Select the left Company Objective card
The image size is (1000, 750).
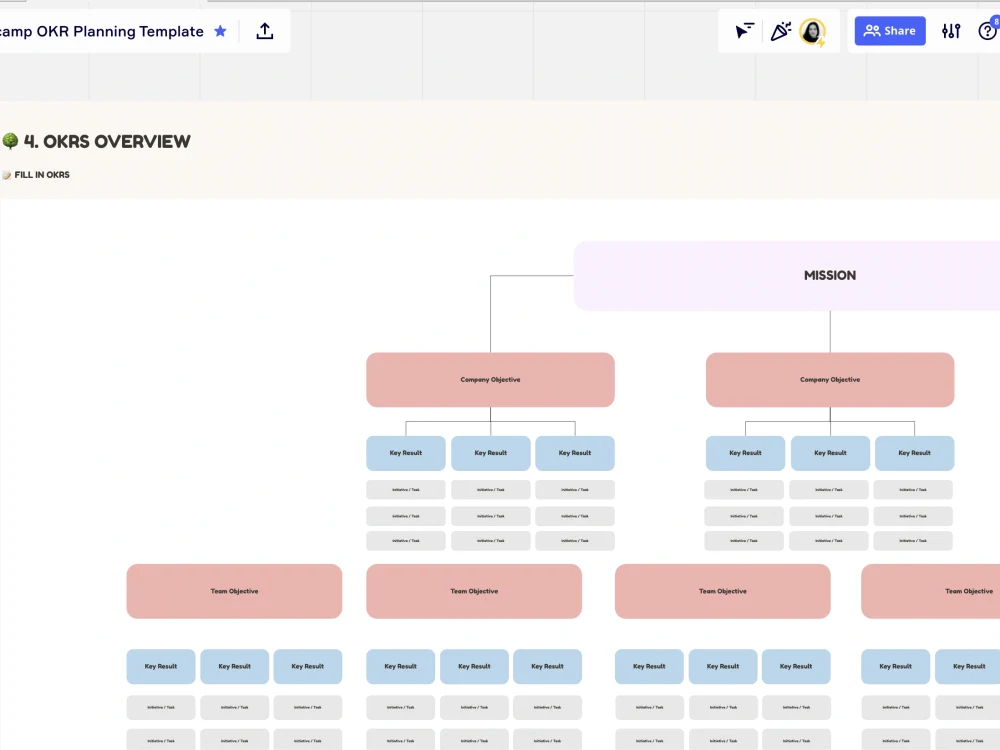point(490,379)
